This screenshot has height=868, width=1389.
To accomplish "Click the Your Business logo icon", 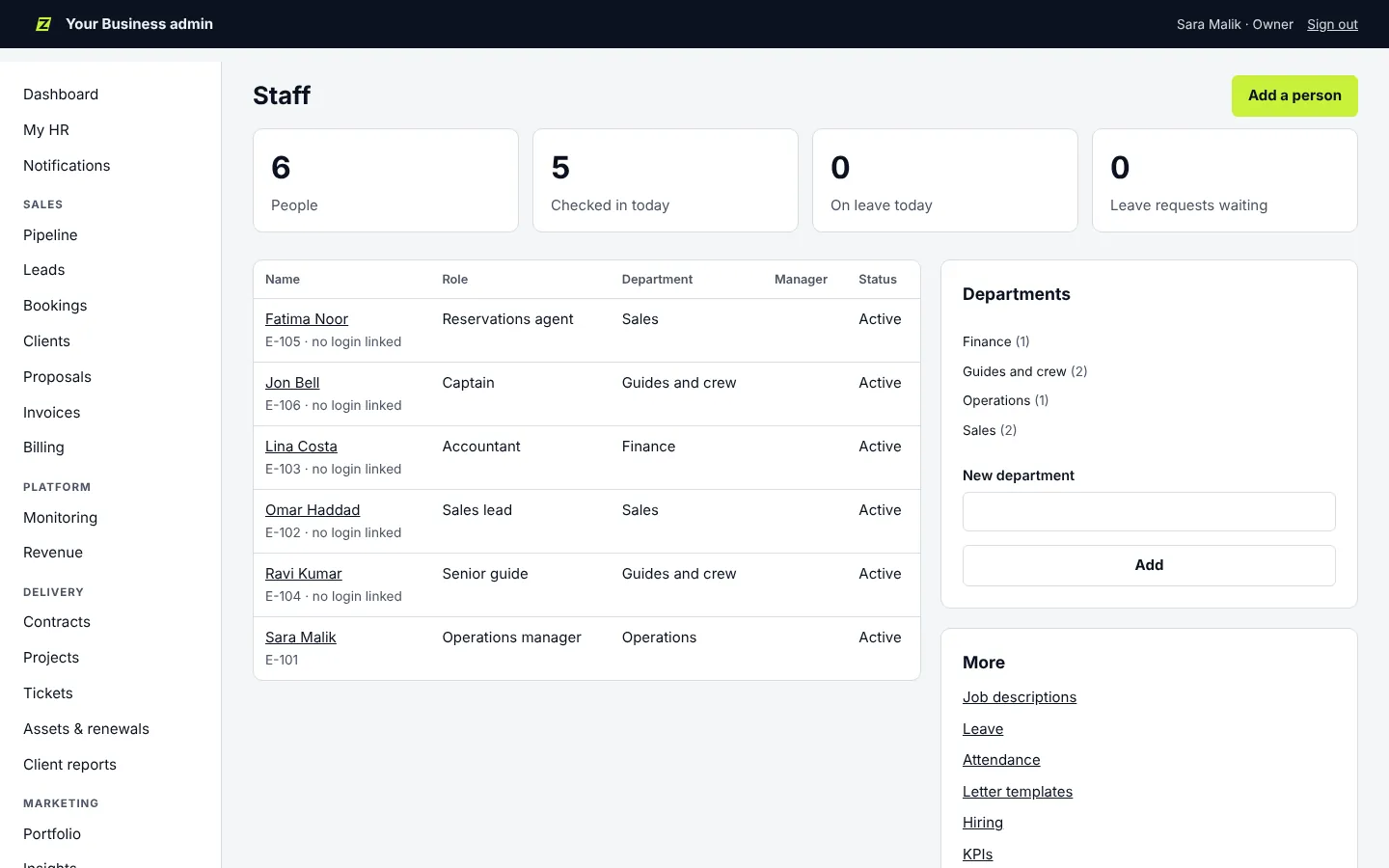I will click(43, 24).
